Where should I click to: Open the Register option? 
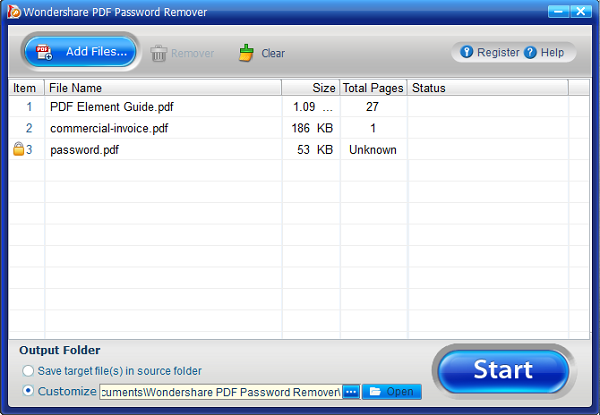[490, 52]
